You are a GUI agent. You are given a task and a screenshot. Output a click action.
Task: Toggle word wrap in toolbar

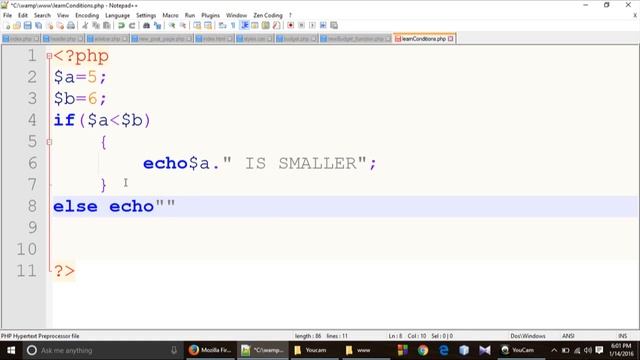tap(222, 26)
